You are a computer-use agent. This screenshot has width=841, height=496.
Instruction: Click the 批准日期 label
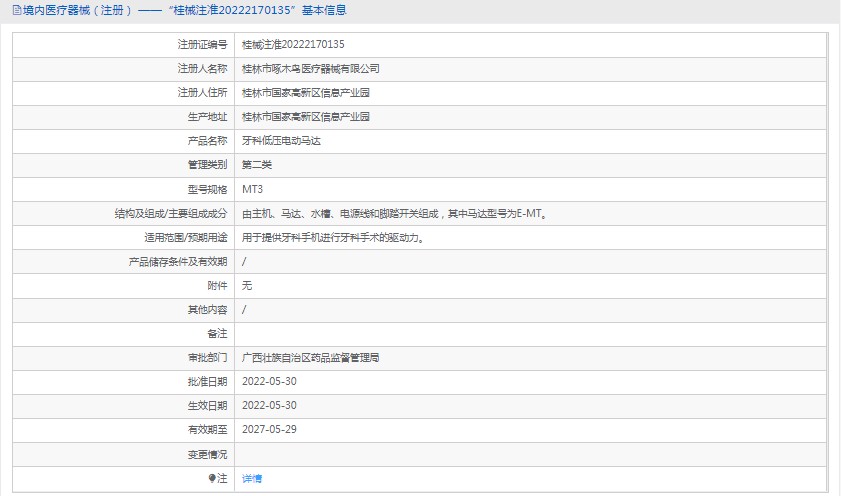click(x=208, y=382)
